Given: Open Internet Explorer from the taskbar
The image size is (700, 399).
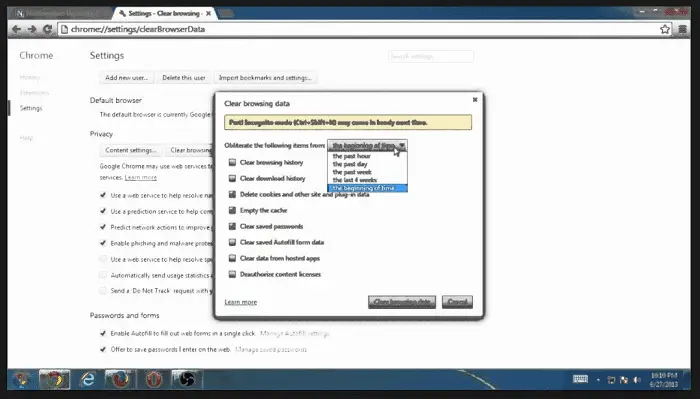Looking at the screenshot, I should point(88,379).
